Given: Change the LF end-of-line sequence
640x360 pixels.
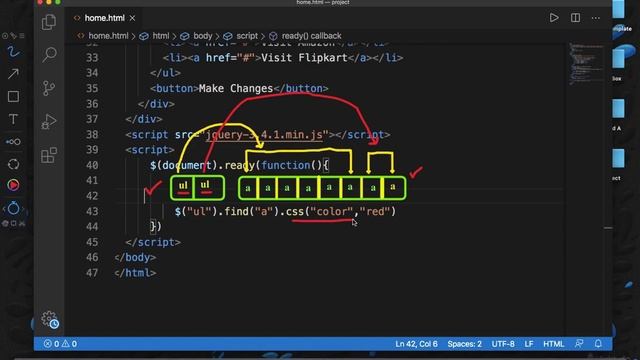Looking at the screenshot, I should pyautogui.click(x=529, y=344).
